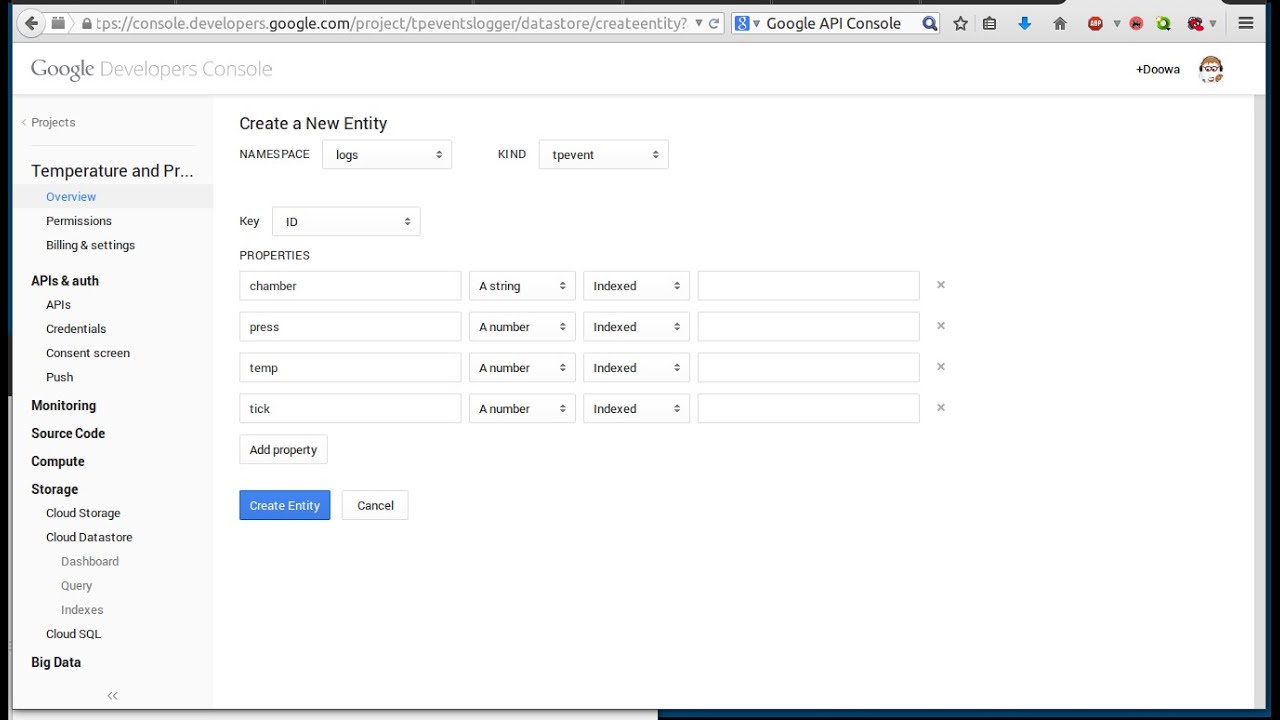The height and width of the screenshot is (720, 1280).
Task: Click the chamber property name field
Action: tap(350, 286)
